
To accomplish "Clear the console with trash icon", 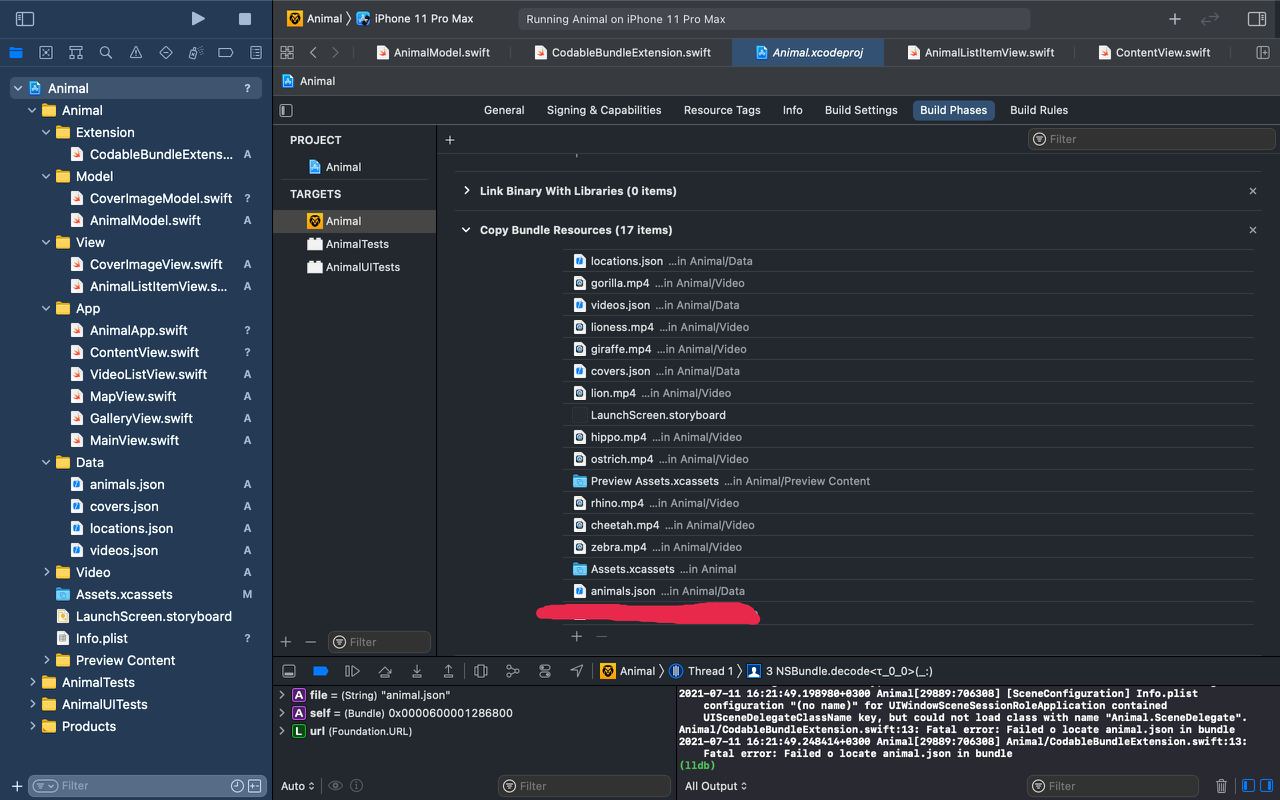I will (x=1221, y=786).
